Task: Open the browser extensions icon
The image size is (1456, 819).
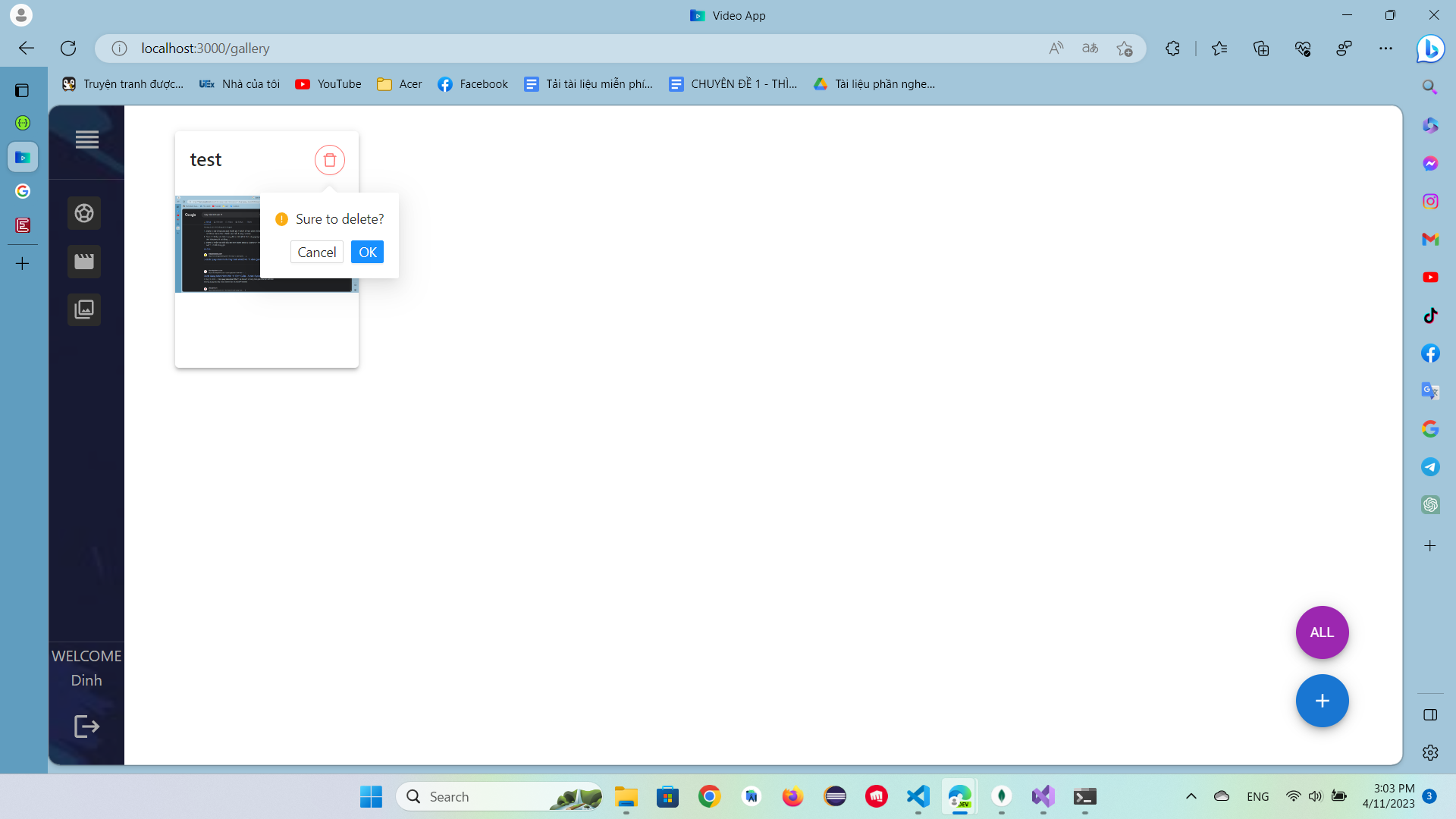Action: pyautogui.click(x=1172, y=49)
